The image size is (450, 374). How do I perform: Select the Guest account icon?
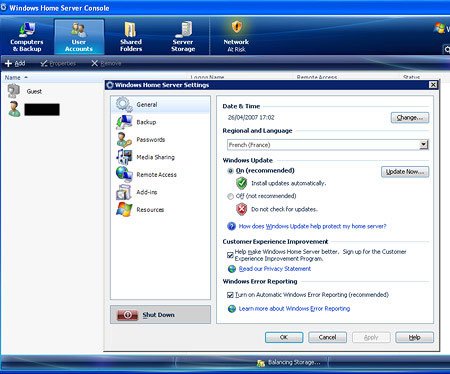point(14,91)
